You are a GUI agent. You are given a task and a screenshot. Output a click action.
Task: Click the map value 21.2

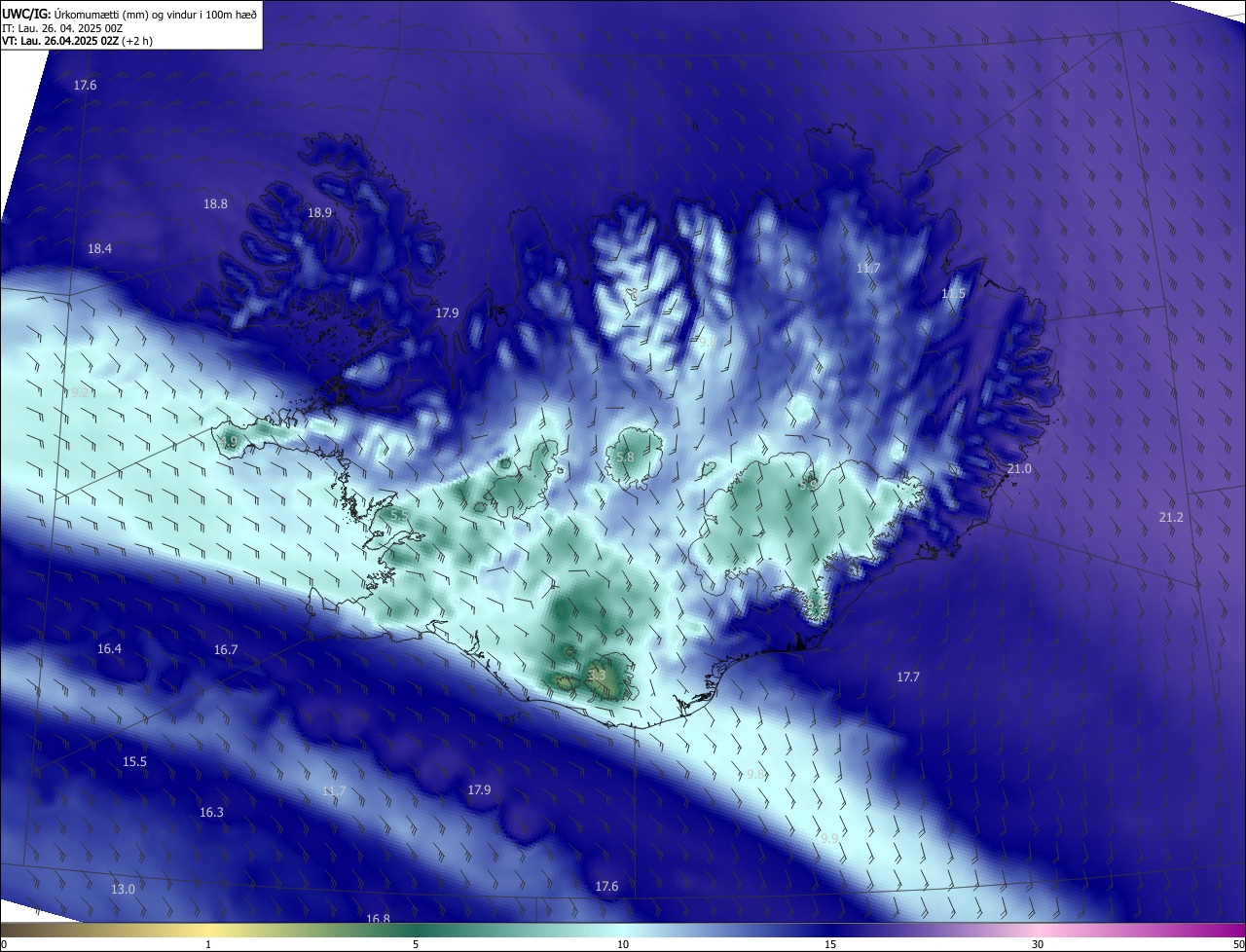point(1171,517)
